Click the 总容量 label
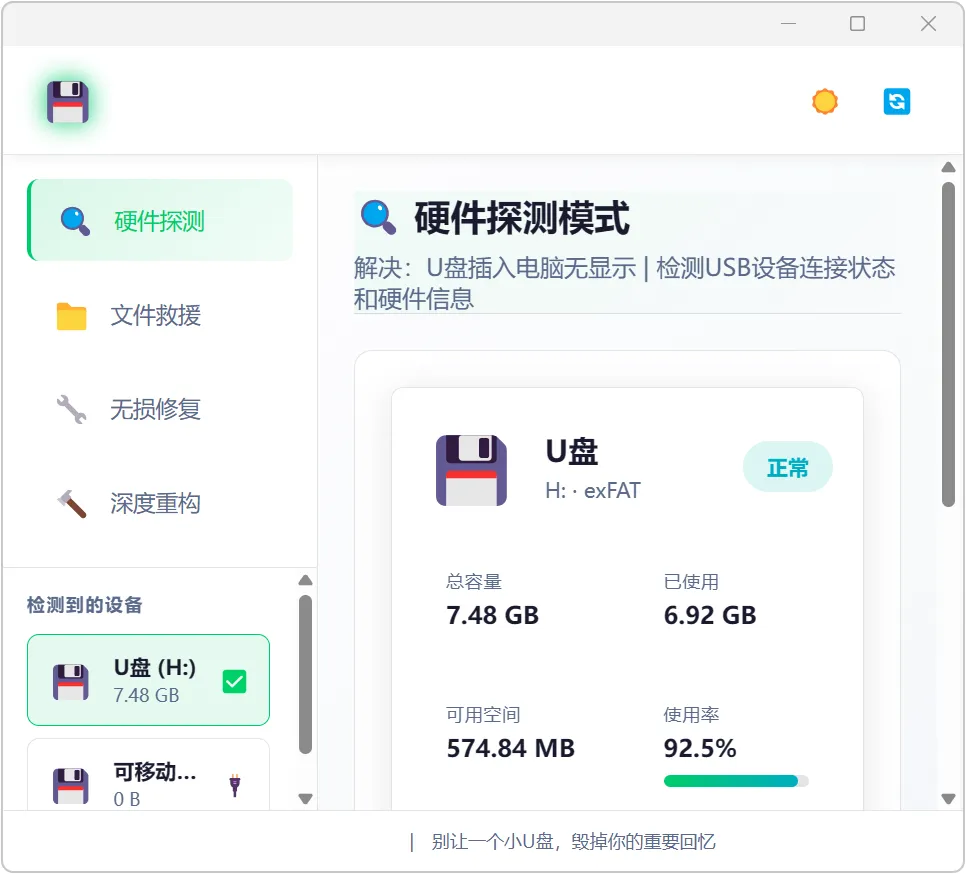 point(474,581)
